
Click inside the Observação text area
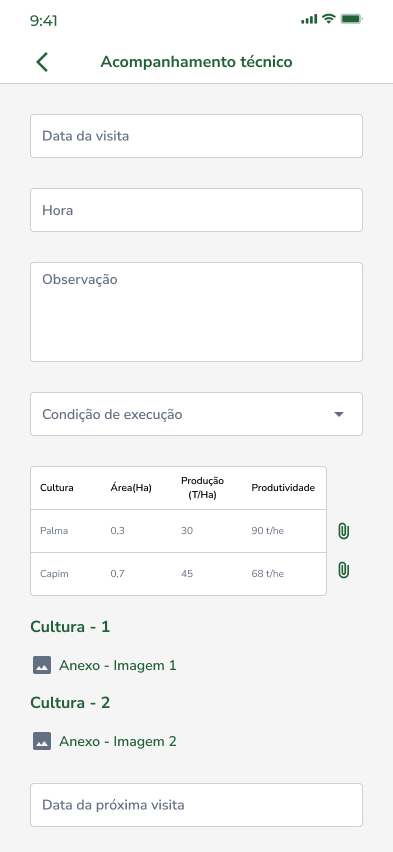(x=196, y=312)
